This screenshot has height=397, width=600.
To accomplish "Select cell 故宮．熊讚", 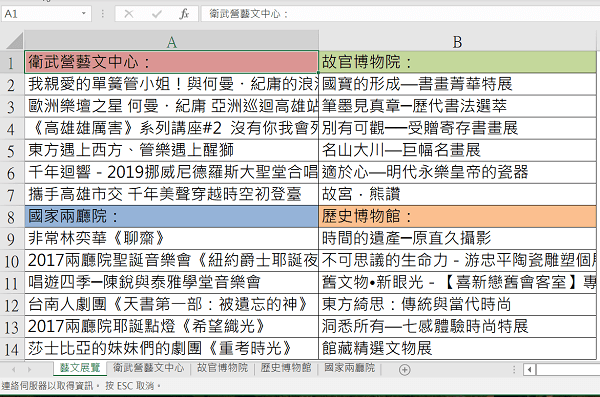I will pyautogui.click(x=457, y=195).
